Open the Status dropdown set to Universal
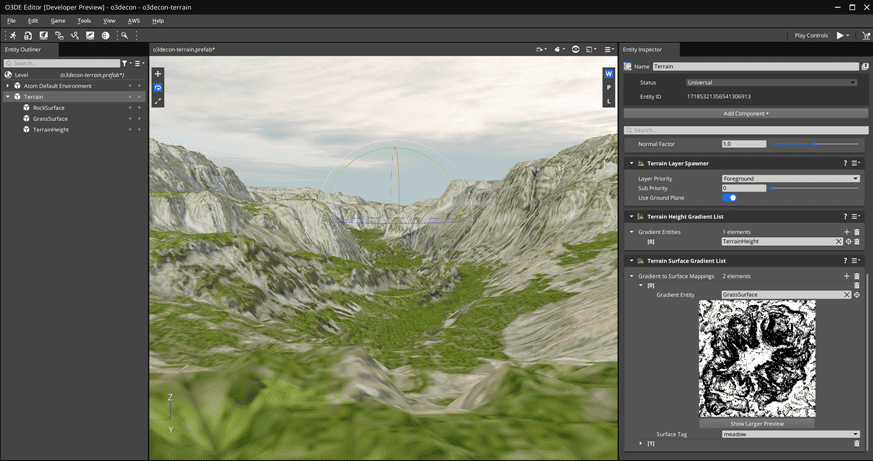 click(771, 82)
